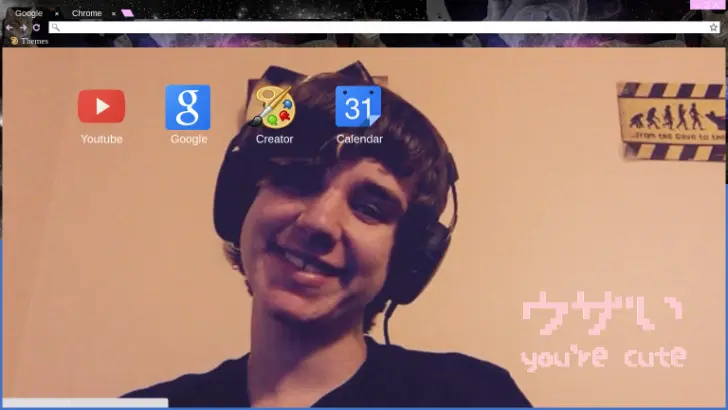Click the browser back arrow

10,27
